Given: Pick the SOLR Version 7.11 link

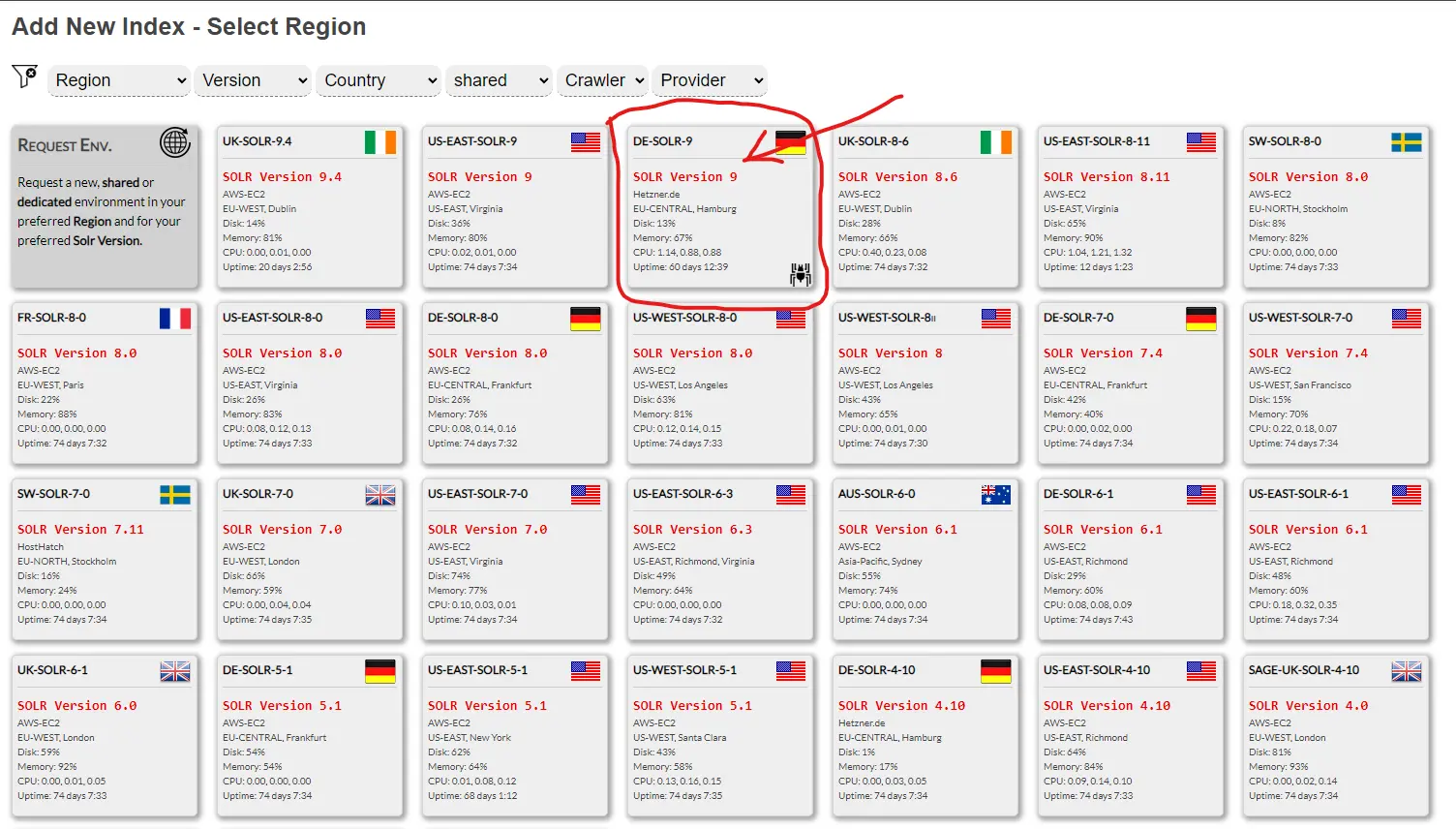Looking at the screenshot, I should point(80,530).
